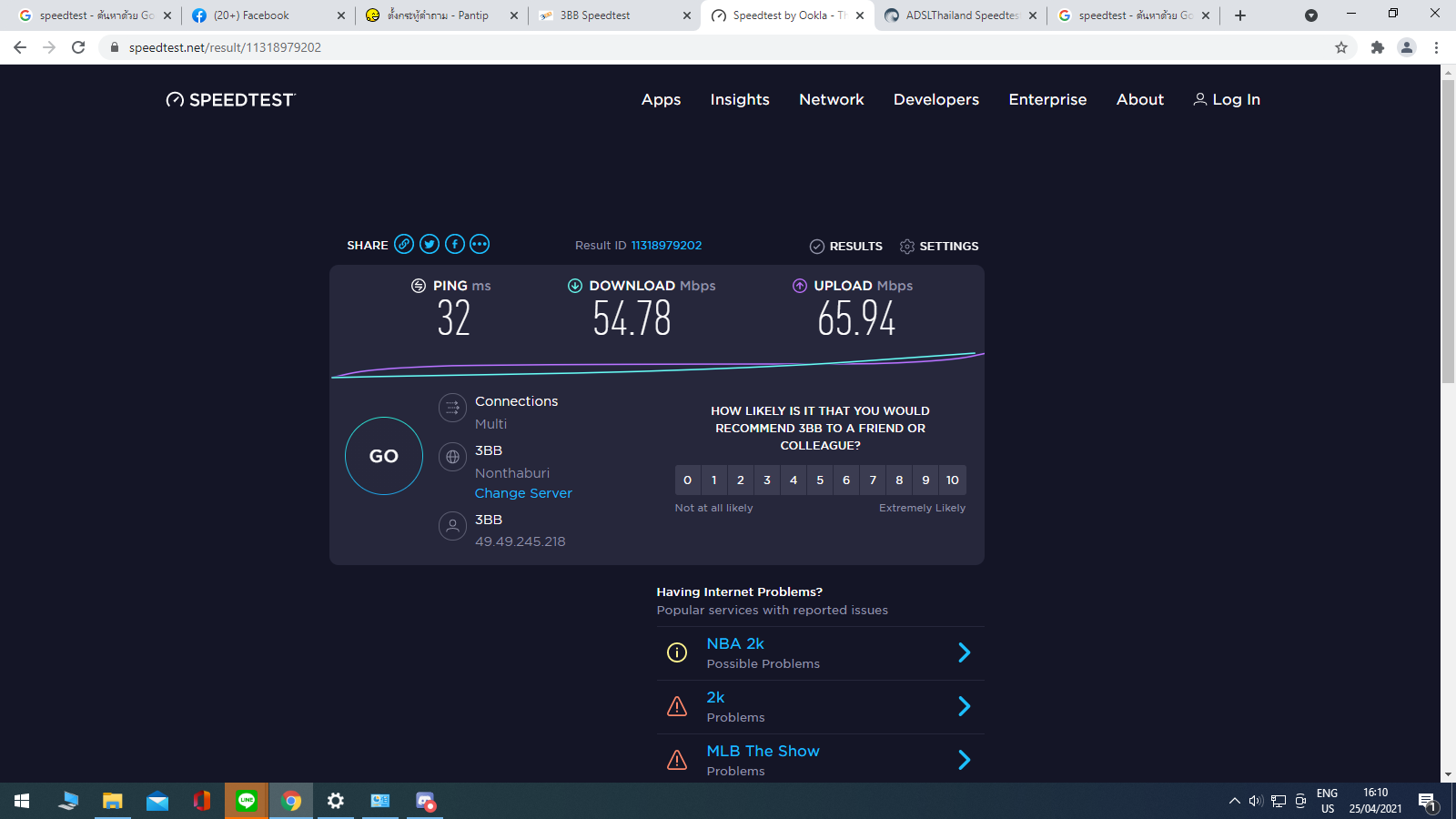The height and width of the screenshot is (819, 1456).
Task: Open the About menu
Action: pos(1140,100)
